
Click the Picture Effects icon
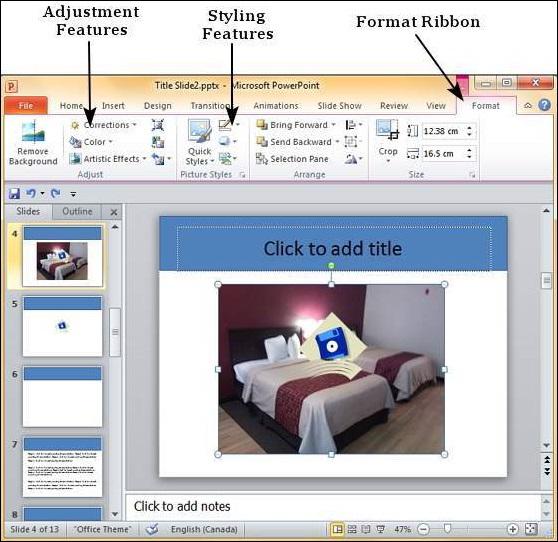(x=225, y=141)
